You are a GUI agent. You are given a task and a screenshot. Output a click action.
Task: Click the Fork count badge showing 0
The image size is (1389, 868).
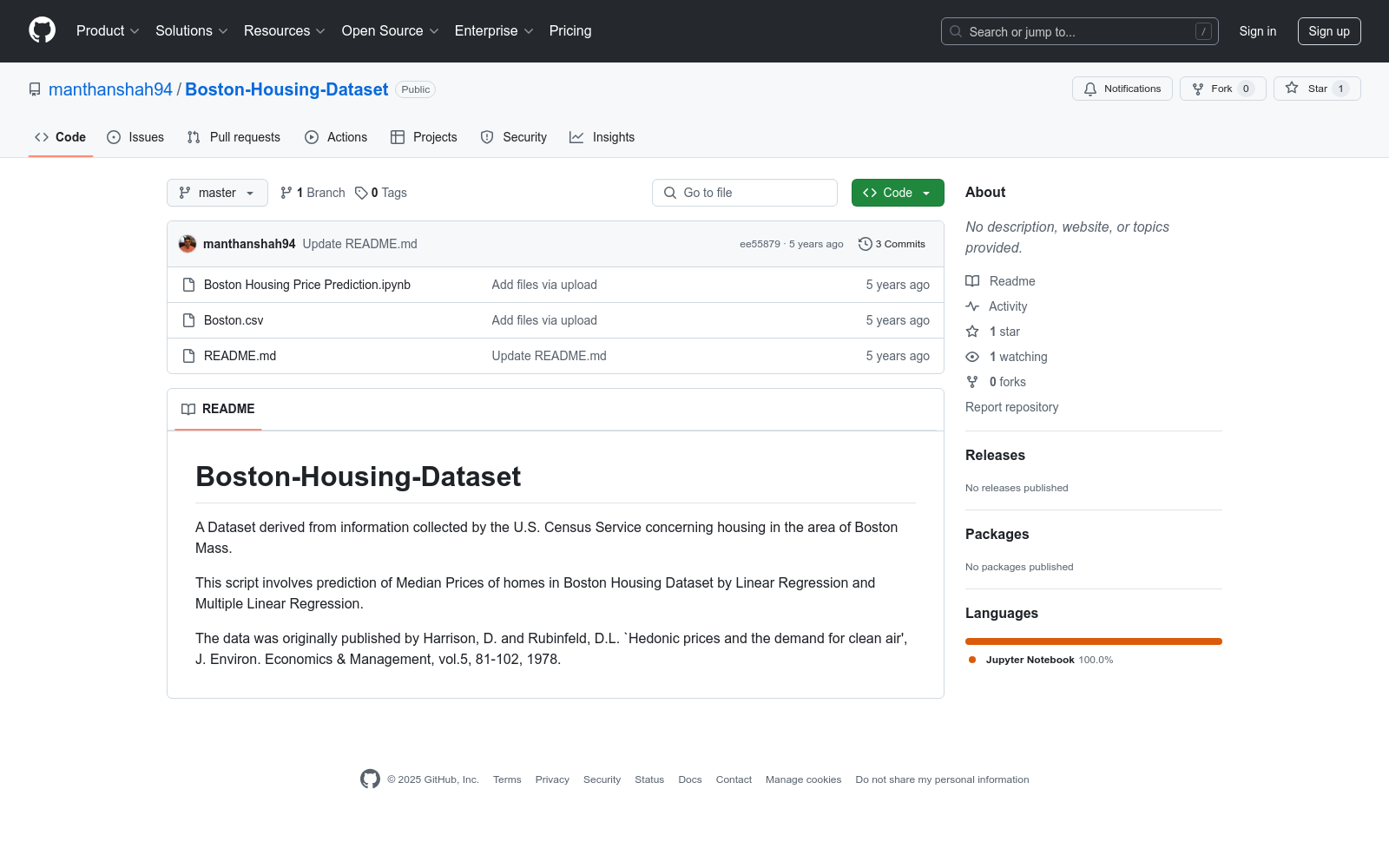[1246, 89]
